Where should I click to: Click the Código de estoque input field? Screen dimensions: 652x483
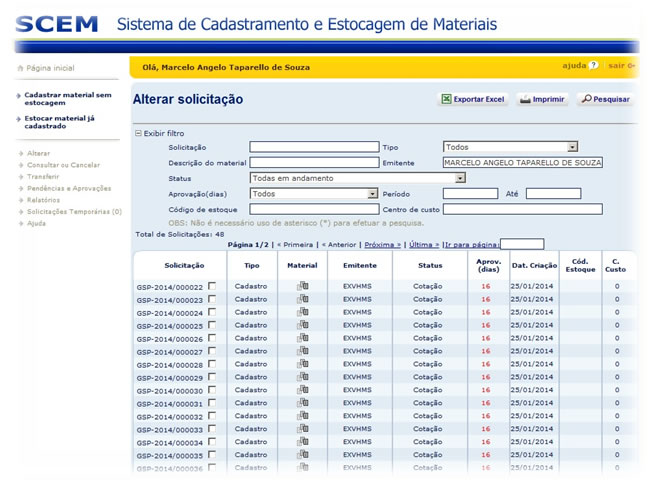(x=314, y=209)
